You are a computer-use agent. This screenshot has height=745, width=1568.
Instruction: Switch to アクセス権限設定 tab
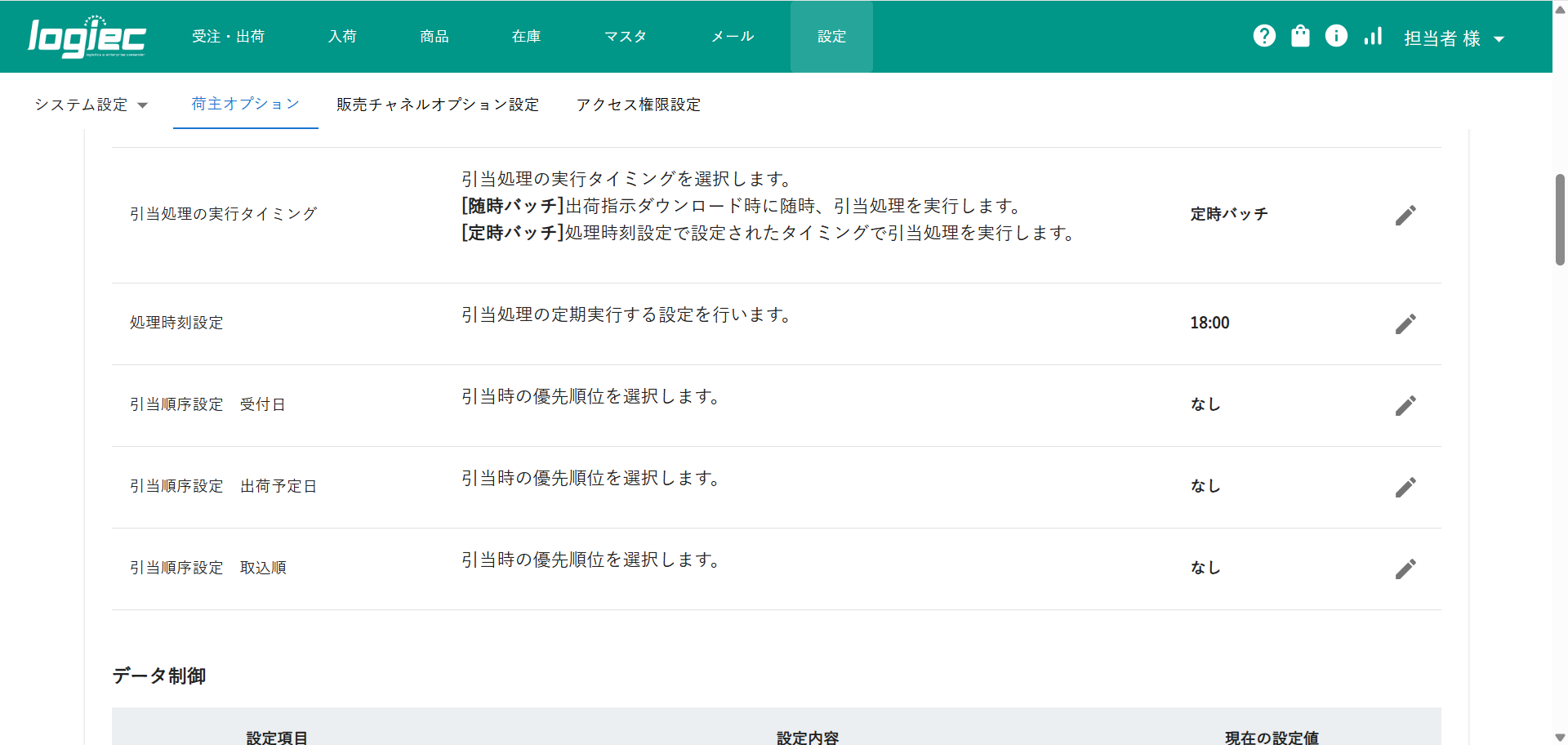point(639,105)
